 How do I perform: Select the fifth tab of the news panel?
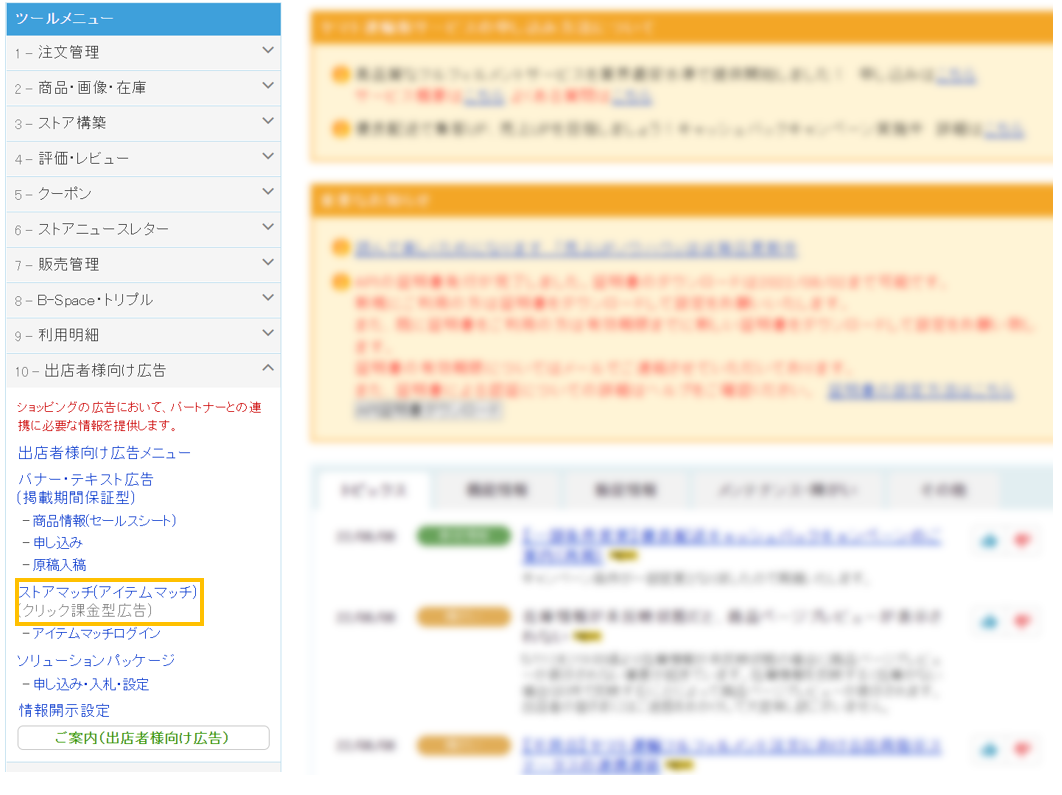pos(943,490)
